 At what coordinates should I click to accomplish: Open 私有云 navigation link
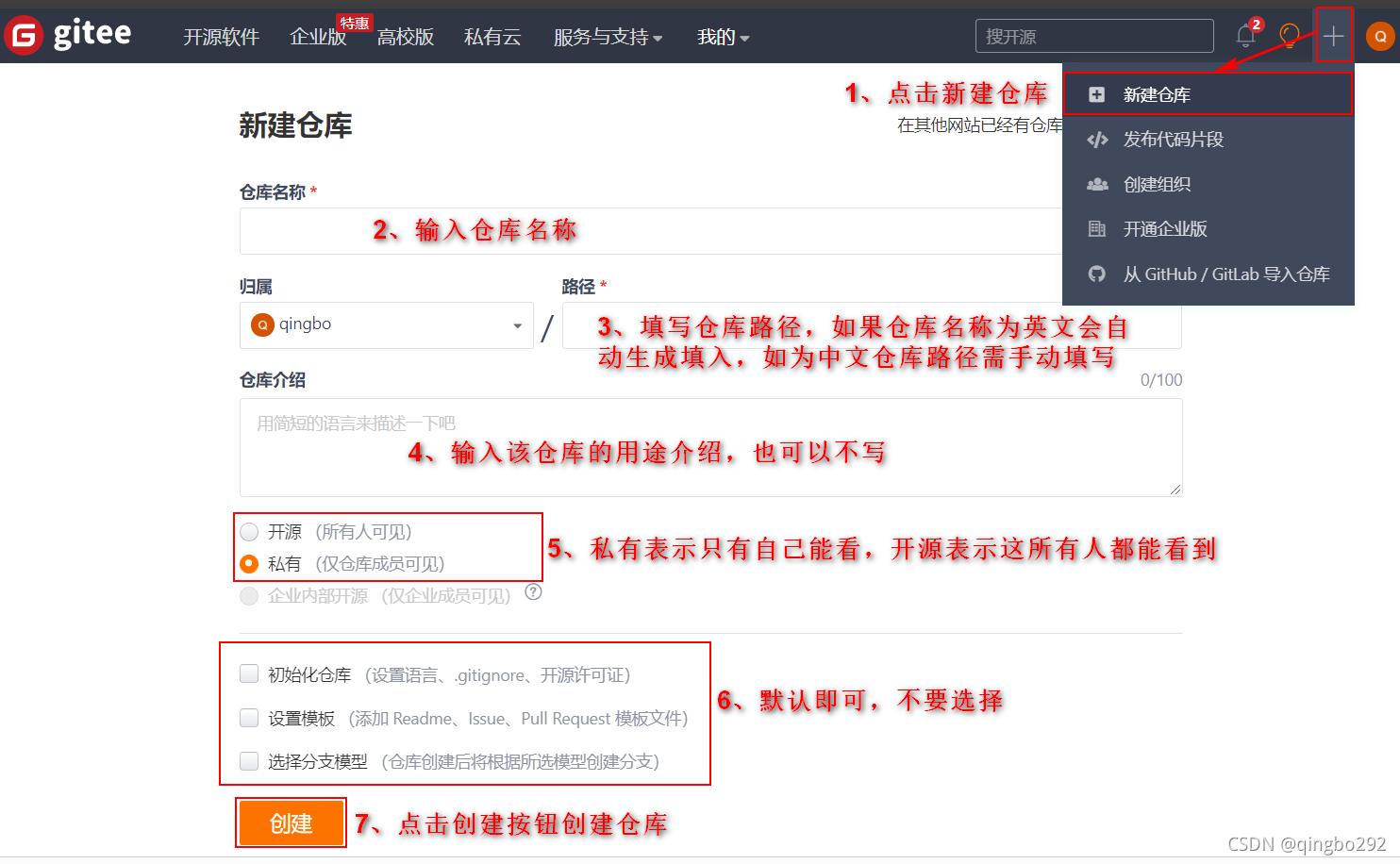coord(492,37)
